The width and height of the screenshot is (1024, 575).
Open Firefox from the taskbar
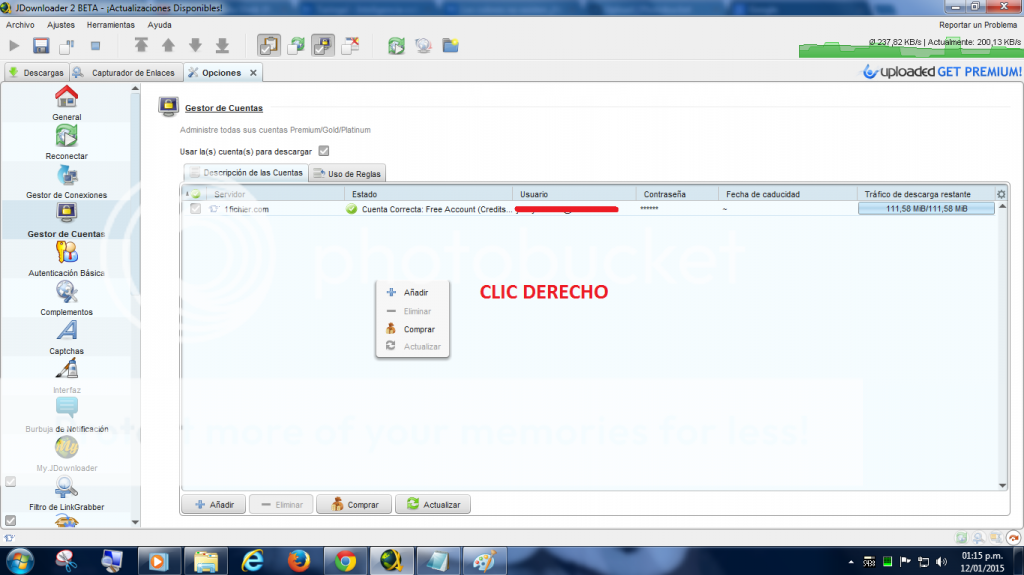click(299, 561)
